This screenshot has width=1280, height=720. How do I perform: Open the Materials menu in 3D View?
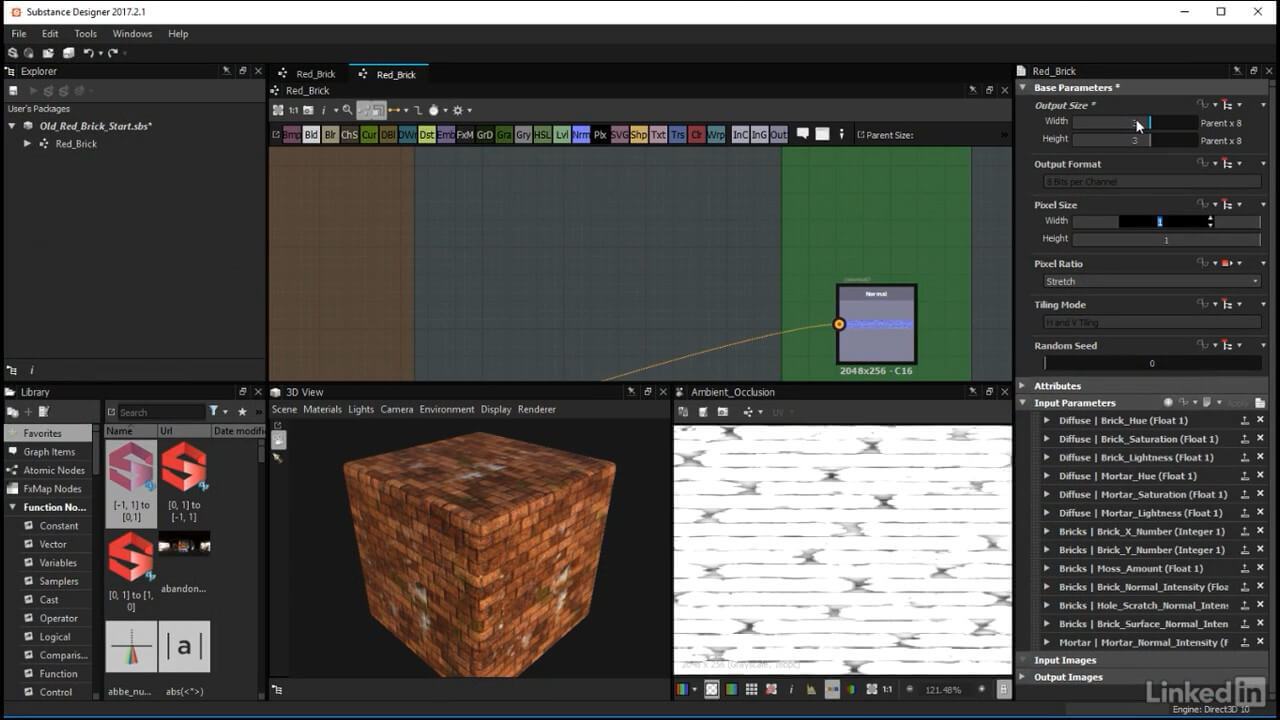tap(322, 409)
